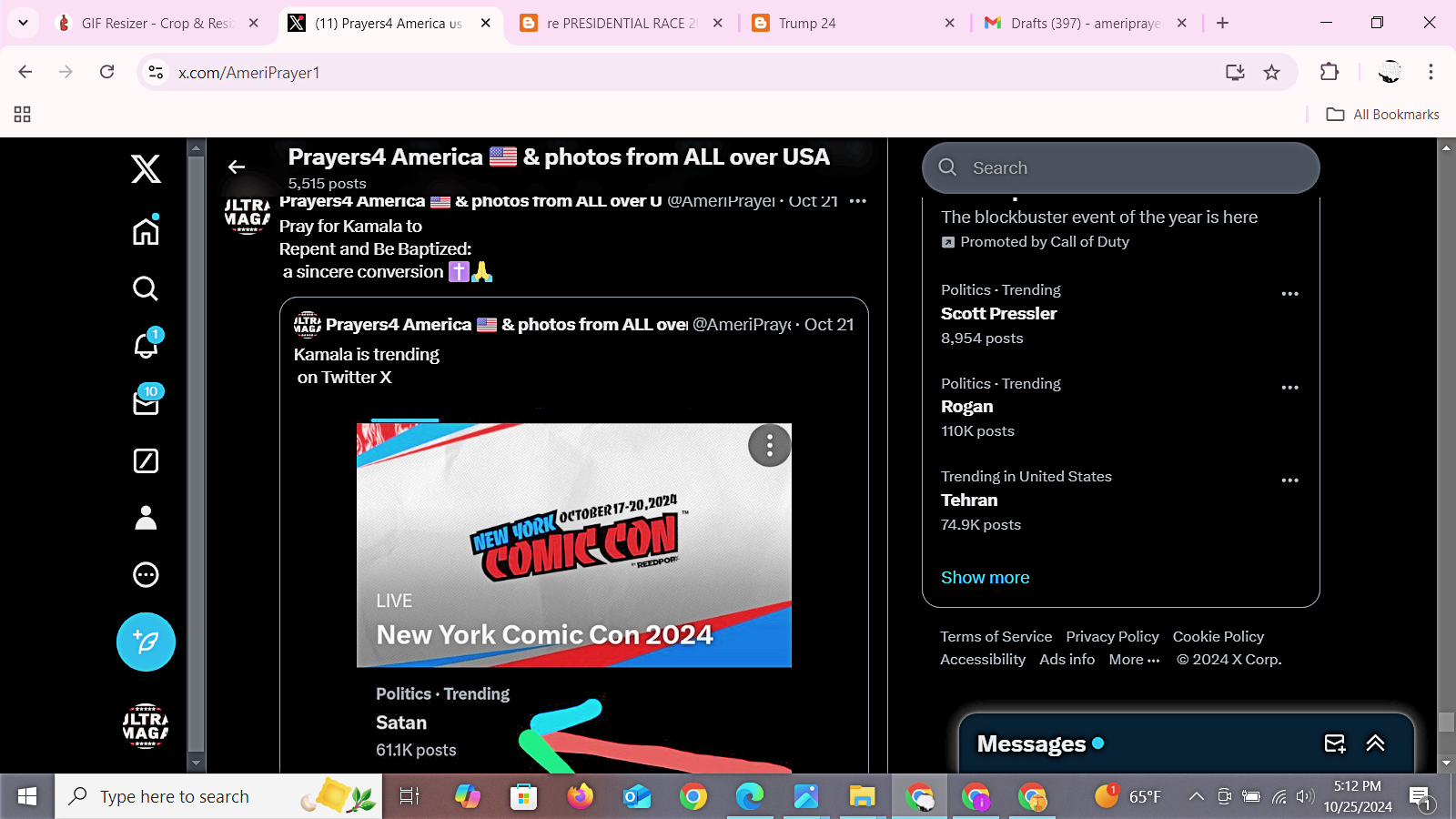Open Ads info footer link
The image size is (1456, 819).
(1067, 660)
